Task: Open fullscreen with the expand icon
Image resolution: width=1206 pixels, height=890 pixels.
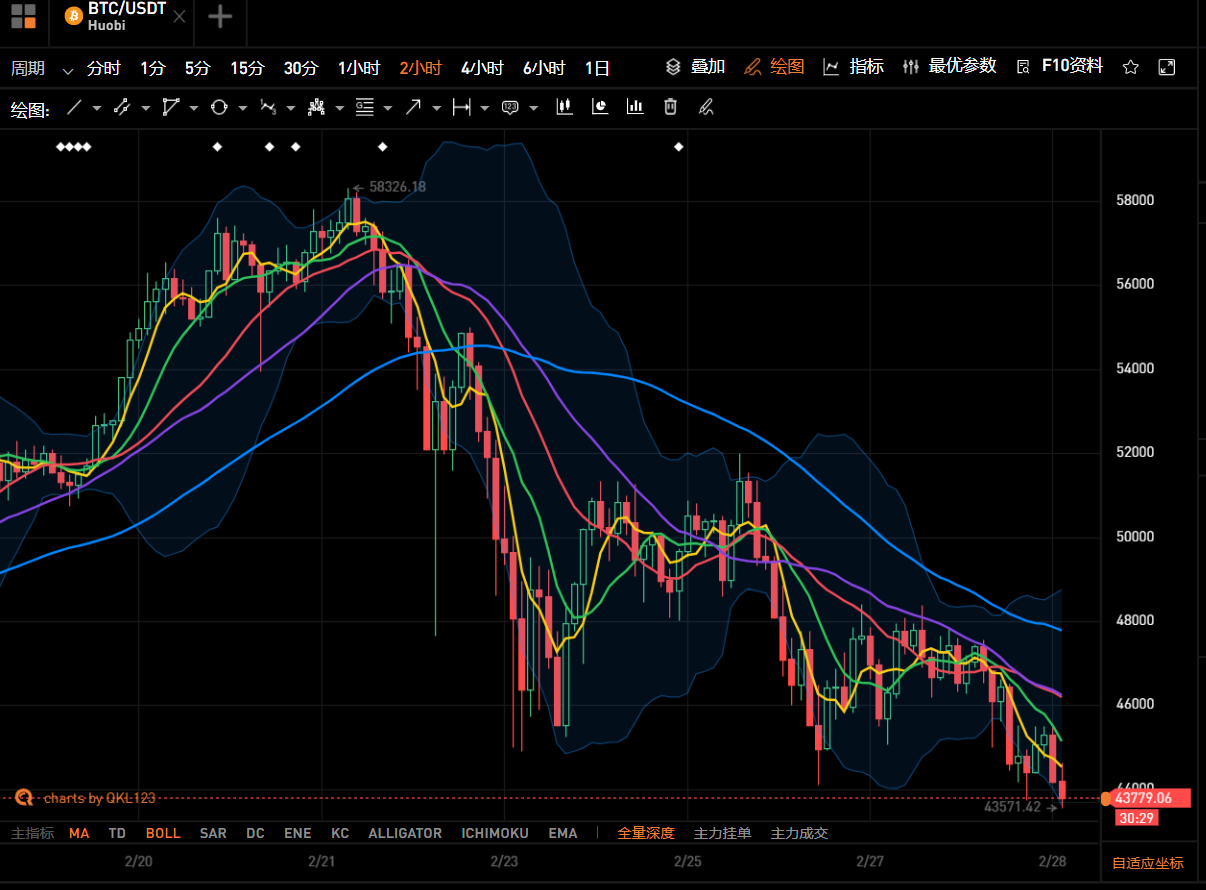Action: pos(1166,67)
